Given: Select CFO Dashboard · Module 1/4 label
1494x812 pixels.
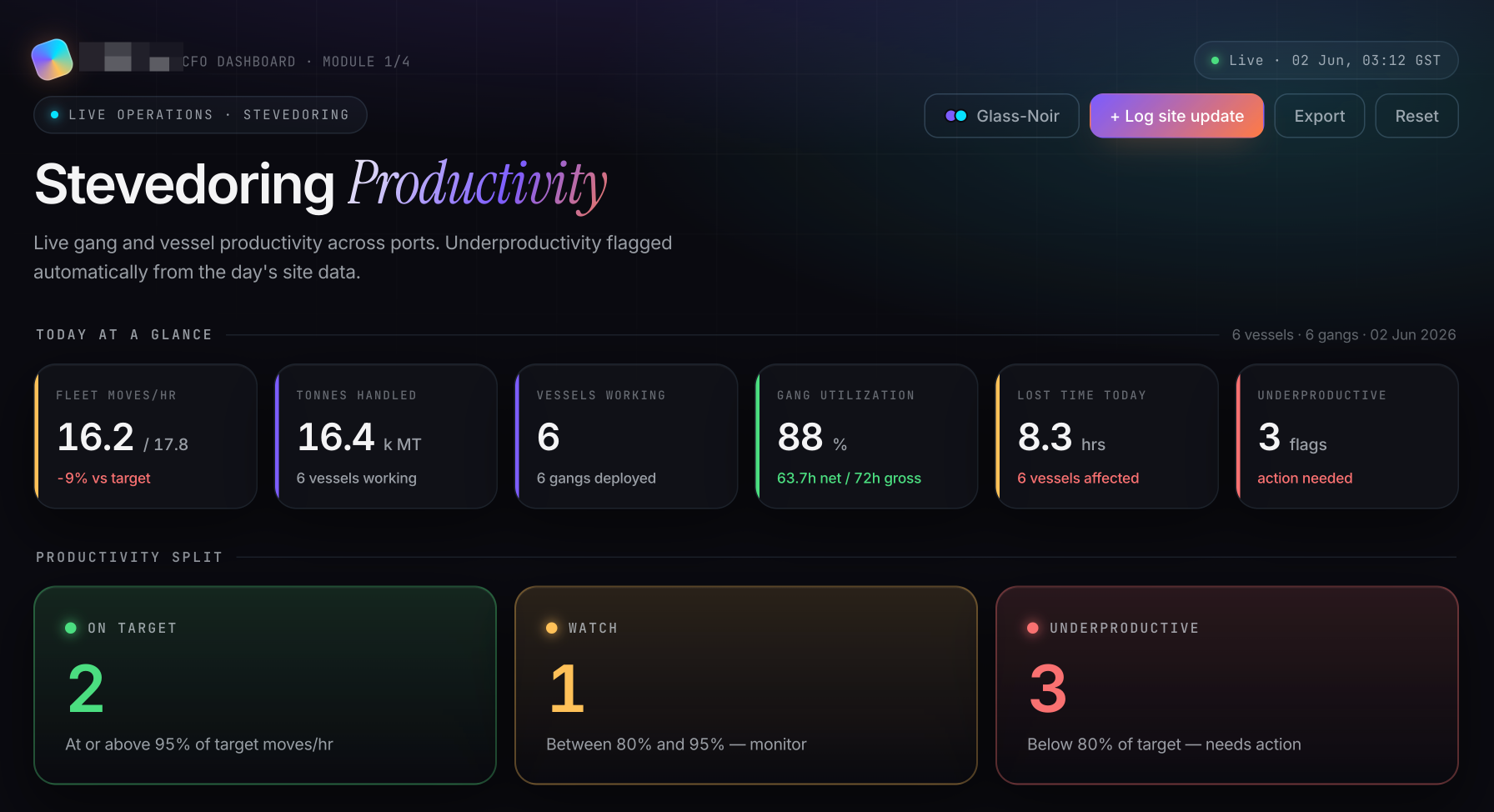Looking at the screenshot, I should coord(296,62).
